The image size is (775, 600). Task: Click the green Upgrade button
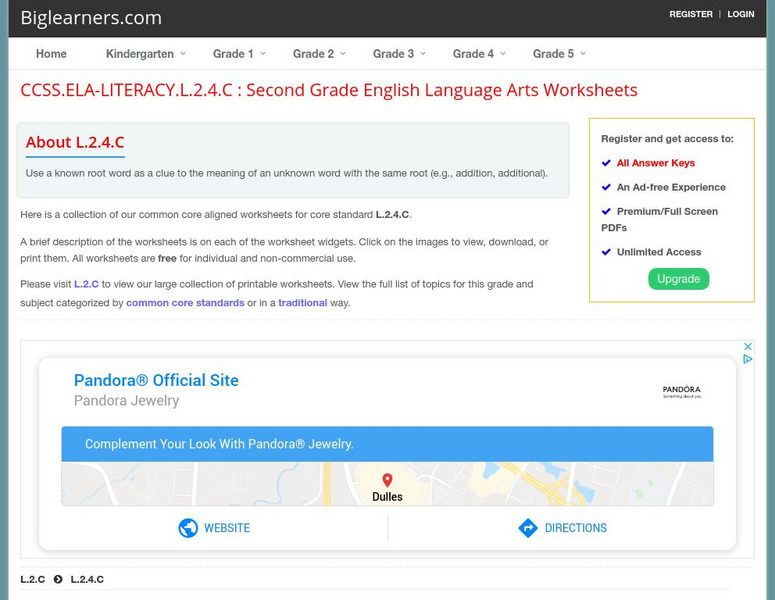coord(679,279)
